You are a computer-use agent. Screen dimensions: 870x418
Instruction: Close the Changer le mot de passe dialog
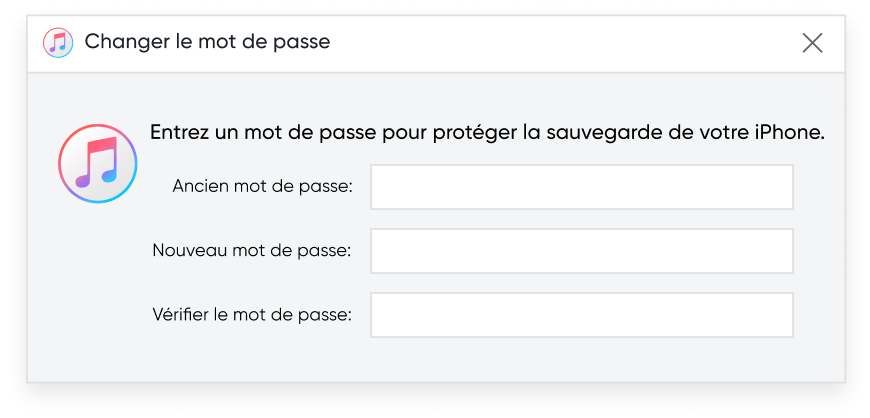812,42
